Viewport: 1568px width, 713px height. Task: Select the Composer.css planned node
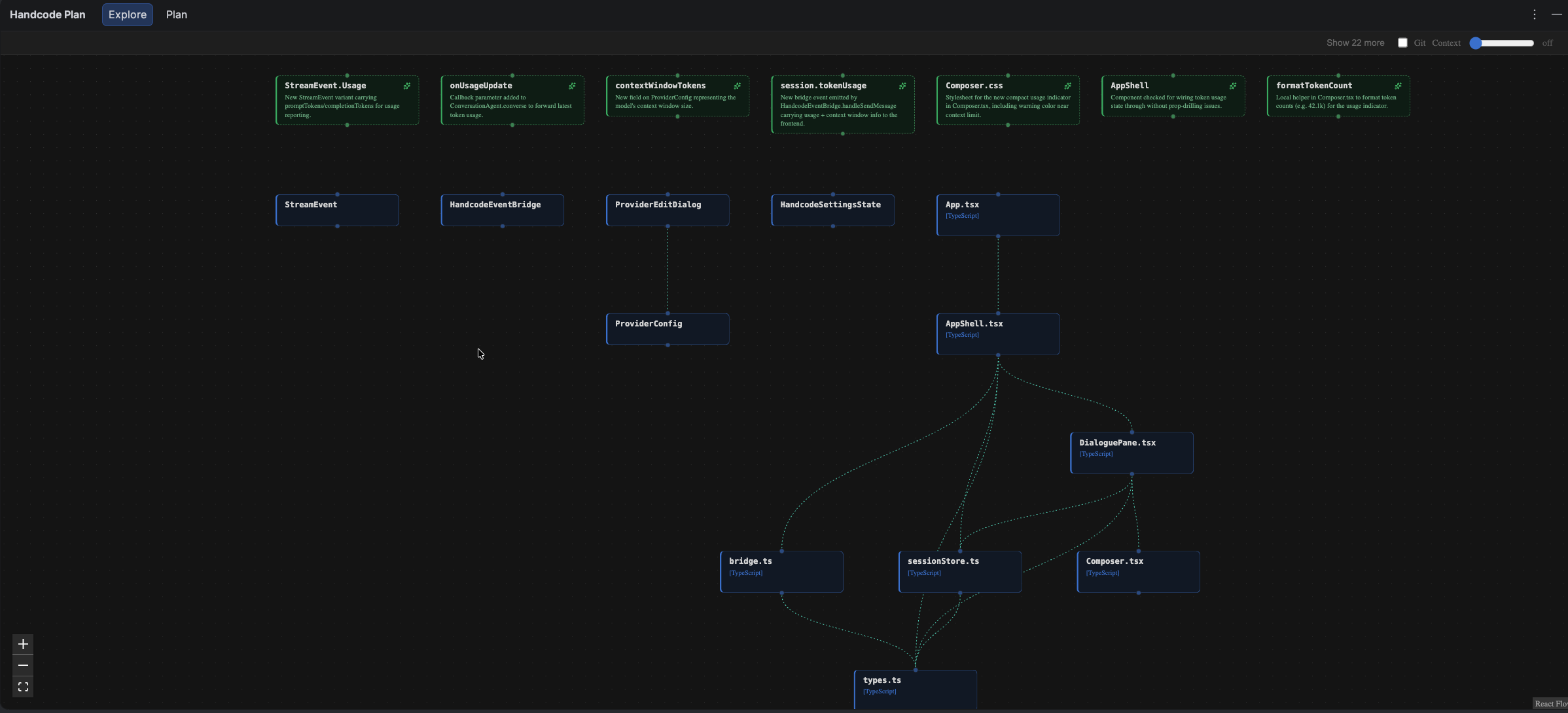click(1008, 100)
